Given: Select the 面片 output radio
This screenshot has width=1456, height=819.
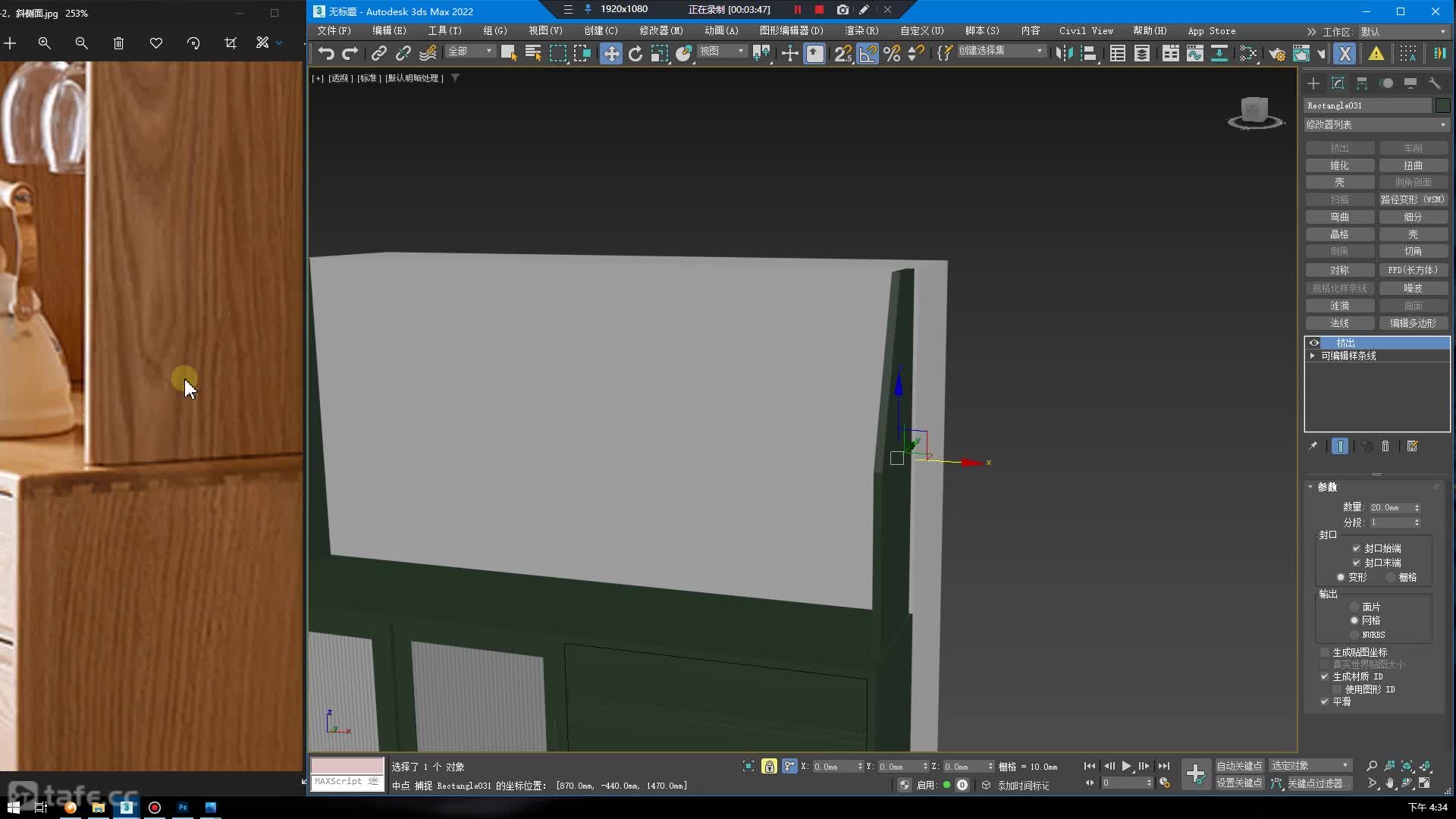Looking at the screenshot, I should pyautogui.click(x=1354, y=607).
